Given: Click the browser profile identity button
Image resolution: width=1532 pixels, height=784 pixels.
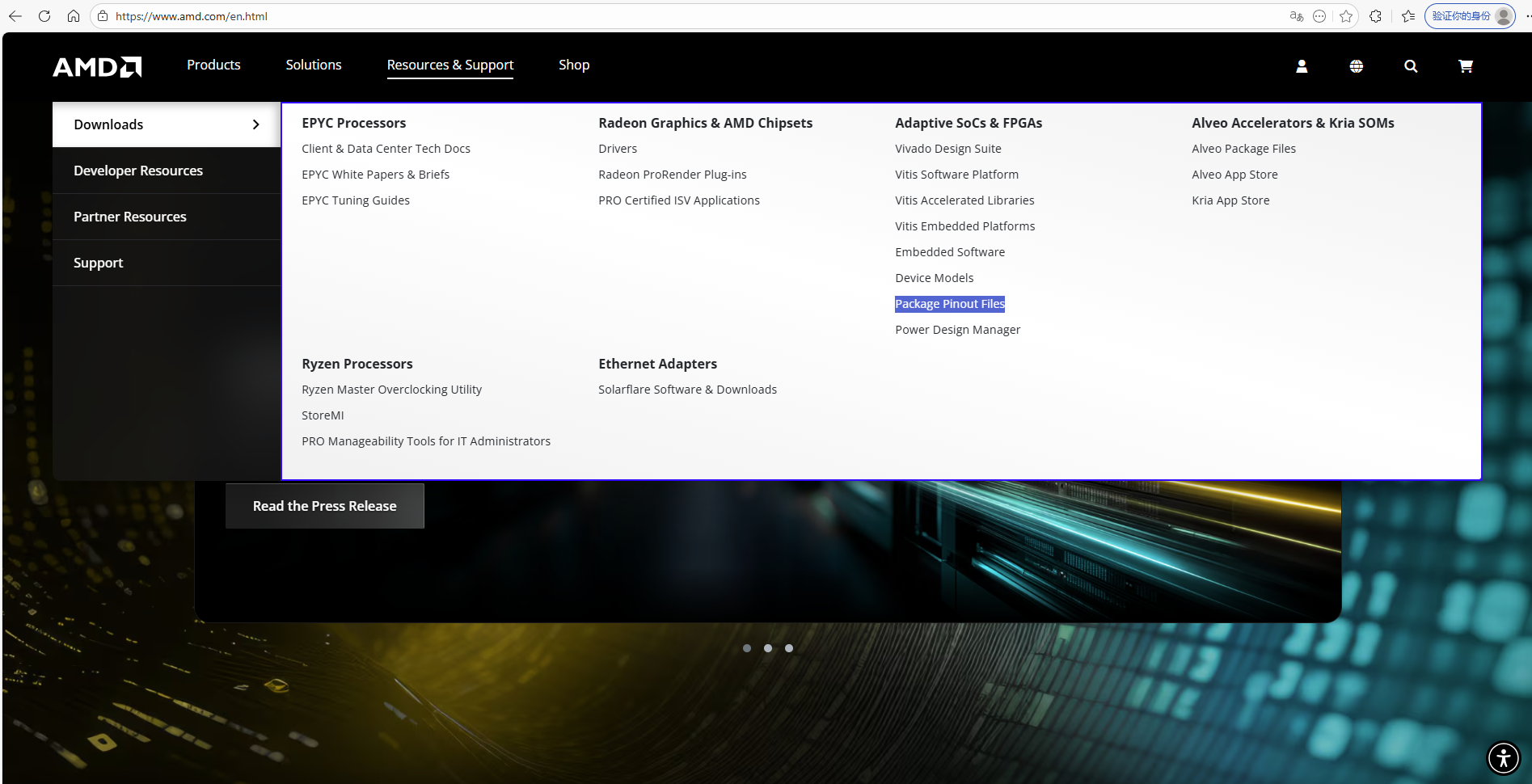Looking at the screenshot, I should click(1470, 16).
